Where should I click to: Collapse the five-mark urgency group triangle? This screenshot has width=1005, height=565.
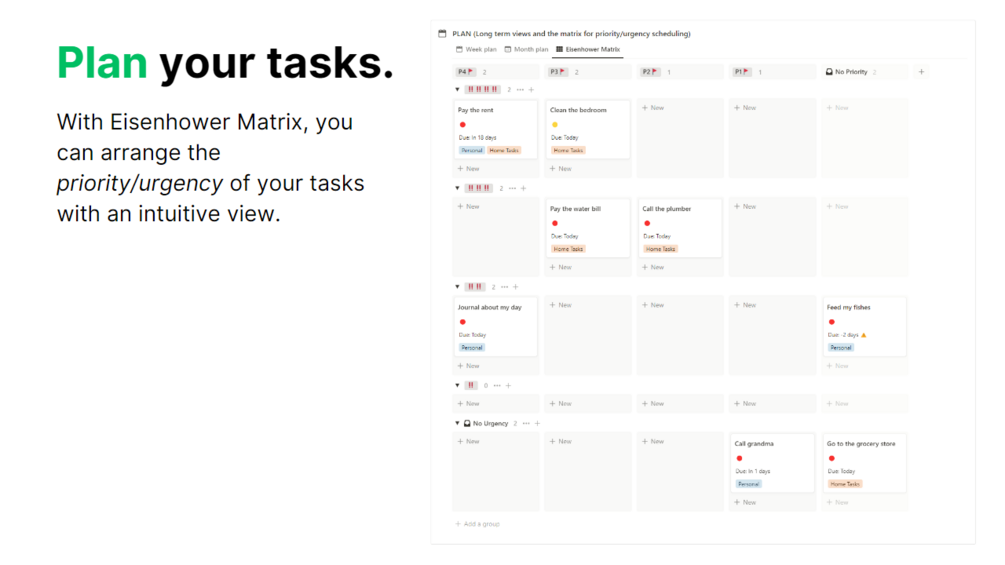457,90
